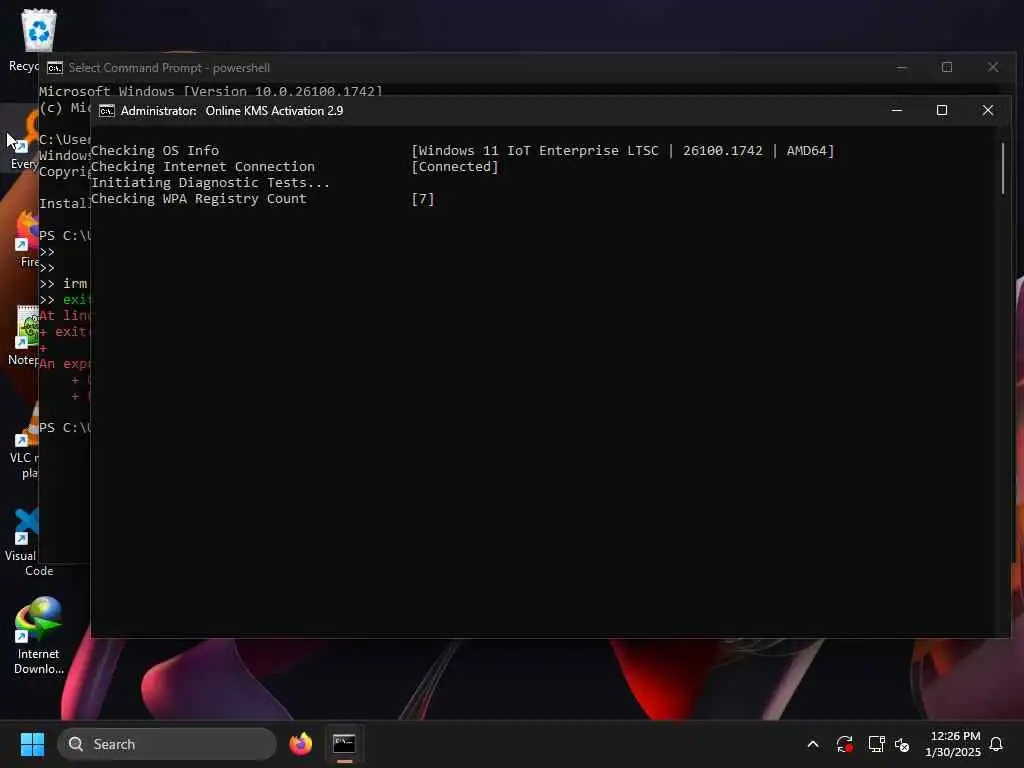Open network status tray icon
Image resolution: width=1024 pixels, height=768 pixels.
[876, 744]
